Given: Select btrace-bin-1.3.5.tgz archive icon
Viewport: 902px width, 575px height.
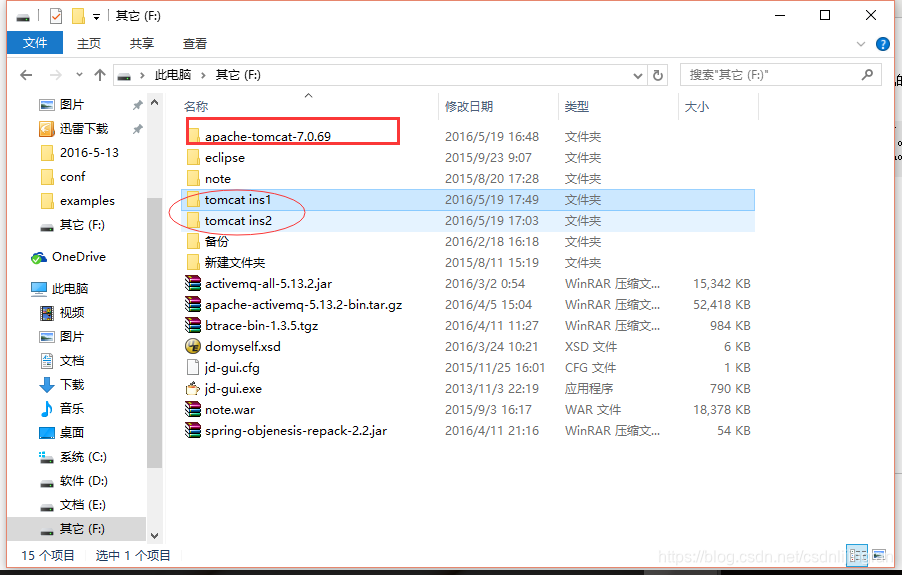Looking at the screenshot, I should point(193,325).
